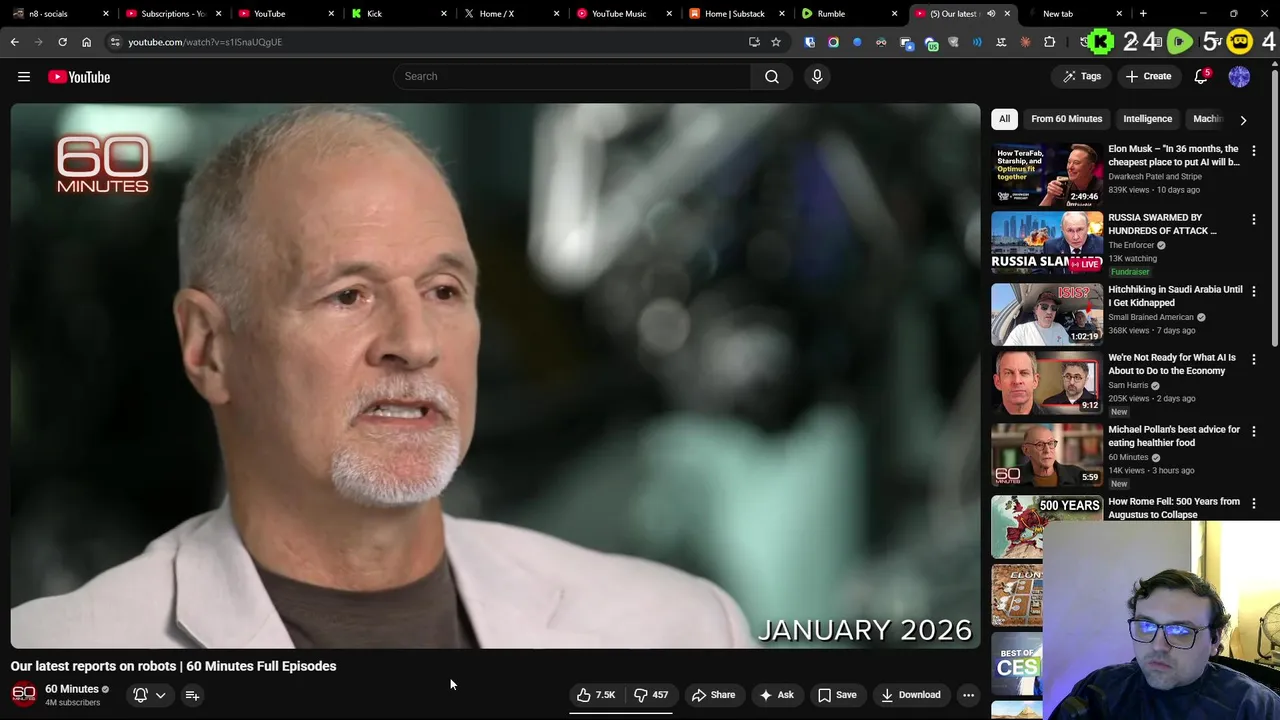1280x720 pixels.
Task: Open options for Michael Pollan video
Action: tap(1254, 431)
